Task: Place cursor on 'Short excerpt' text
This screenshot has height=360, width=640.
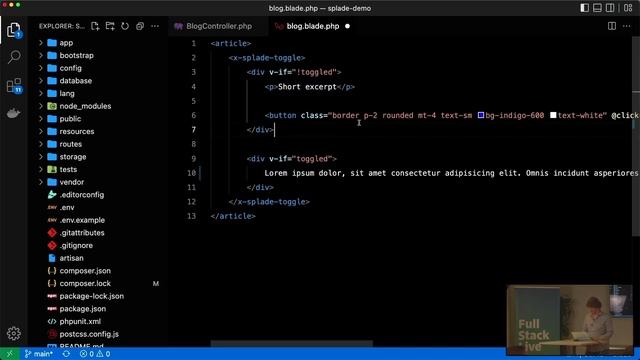Action: click(307, 87)
